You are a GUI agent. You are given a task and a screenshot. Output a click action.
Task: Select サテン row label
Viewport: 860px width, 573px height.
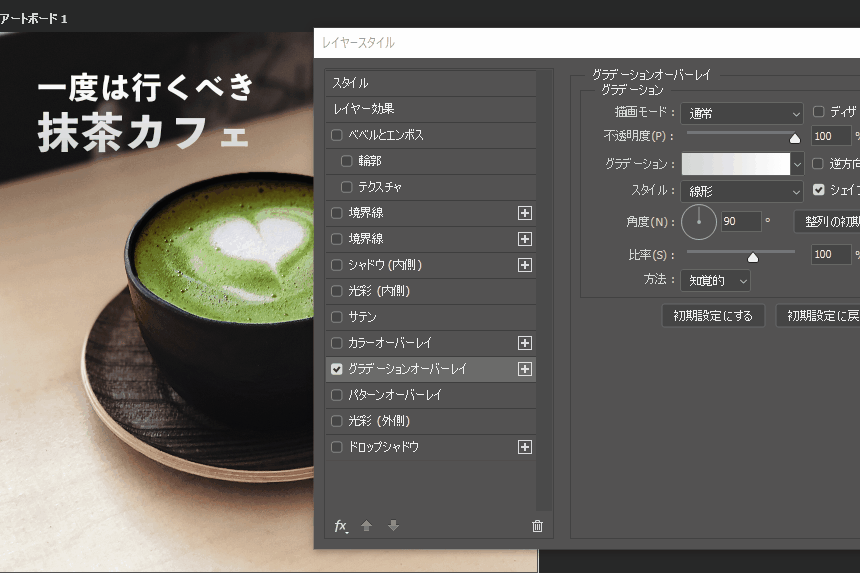[x=362, y=317]
